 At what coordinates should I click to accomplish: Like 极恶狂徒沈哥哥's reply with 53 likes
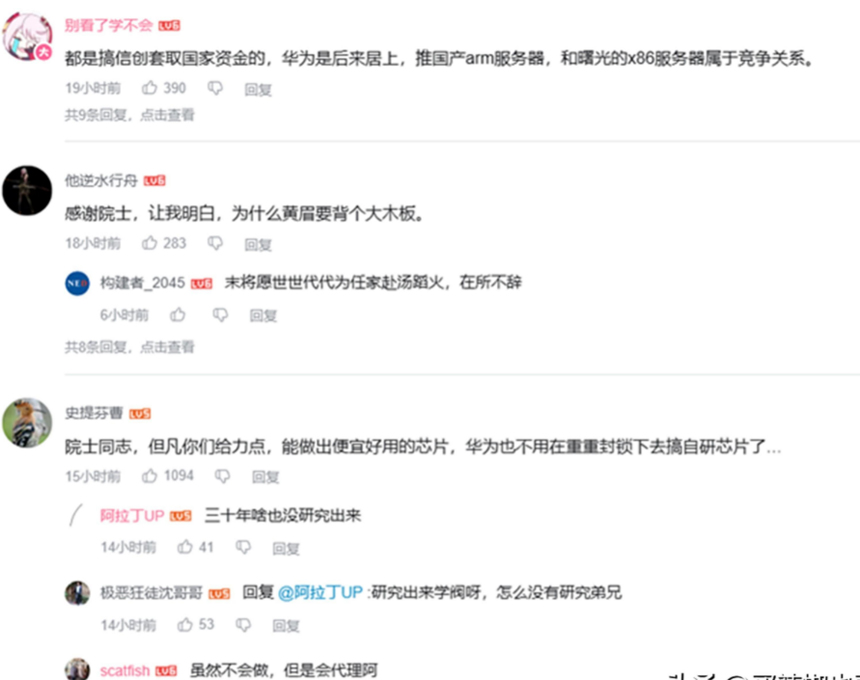[185, 624]
